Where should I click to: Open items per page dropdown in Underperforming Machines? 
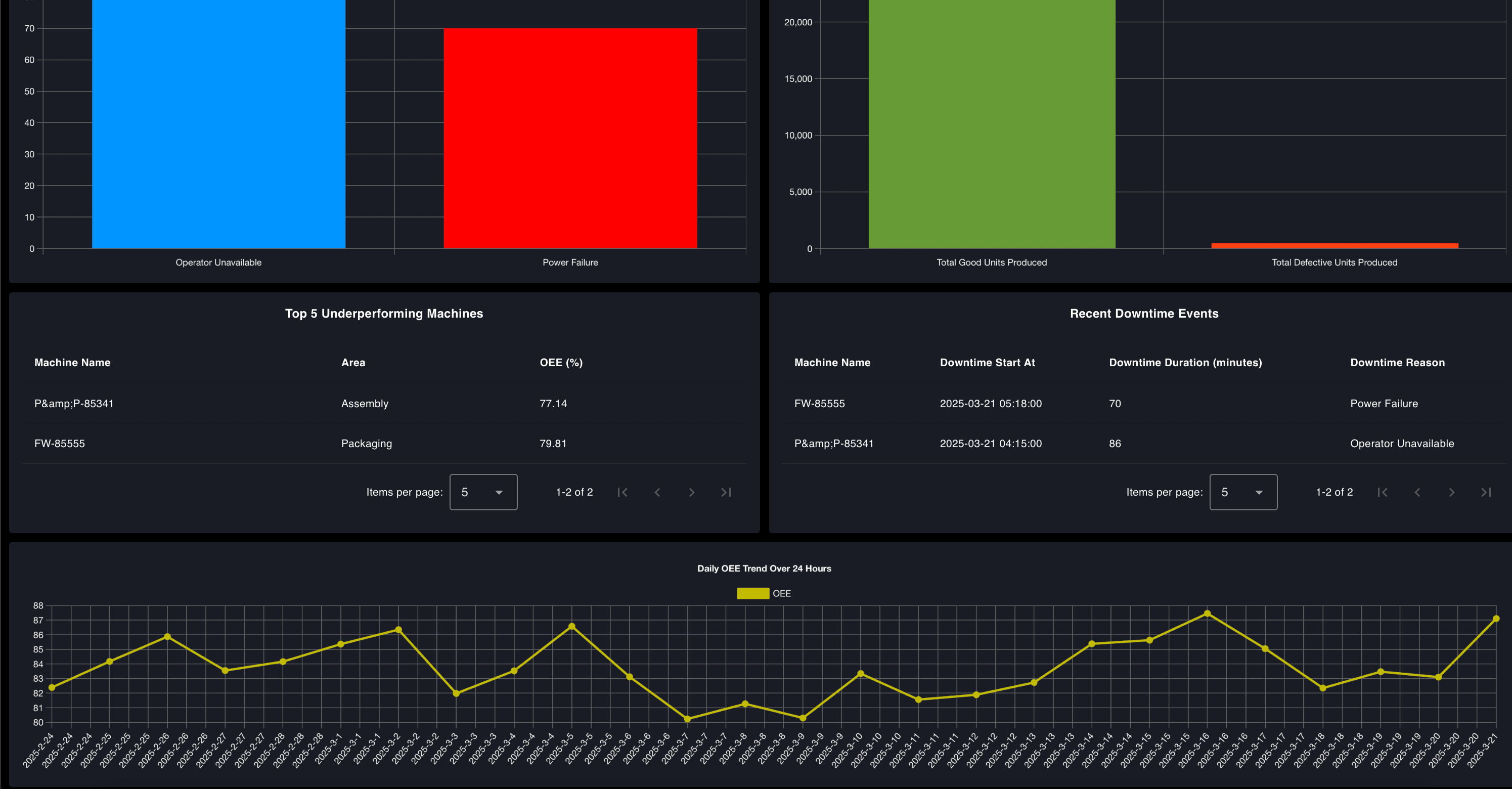pos(482,492)
